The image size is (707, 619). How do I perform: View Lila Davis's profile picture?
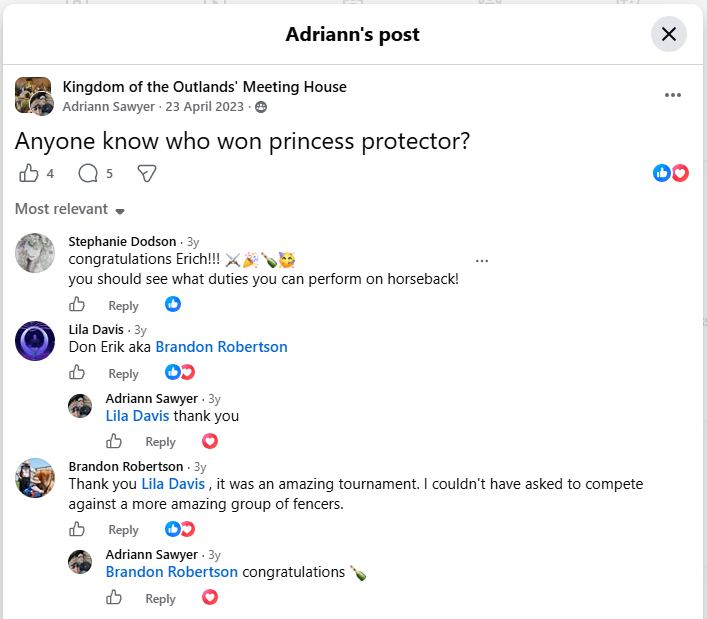35,341
